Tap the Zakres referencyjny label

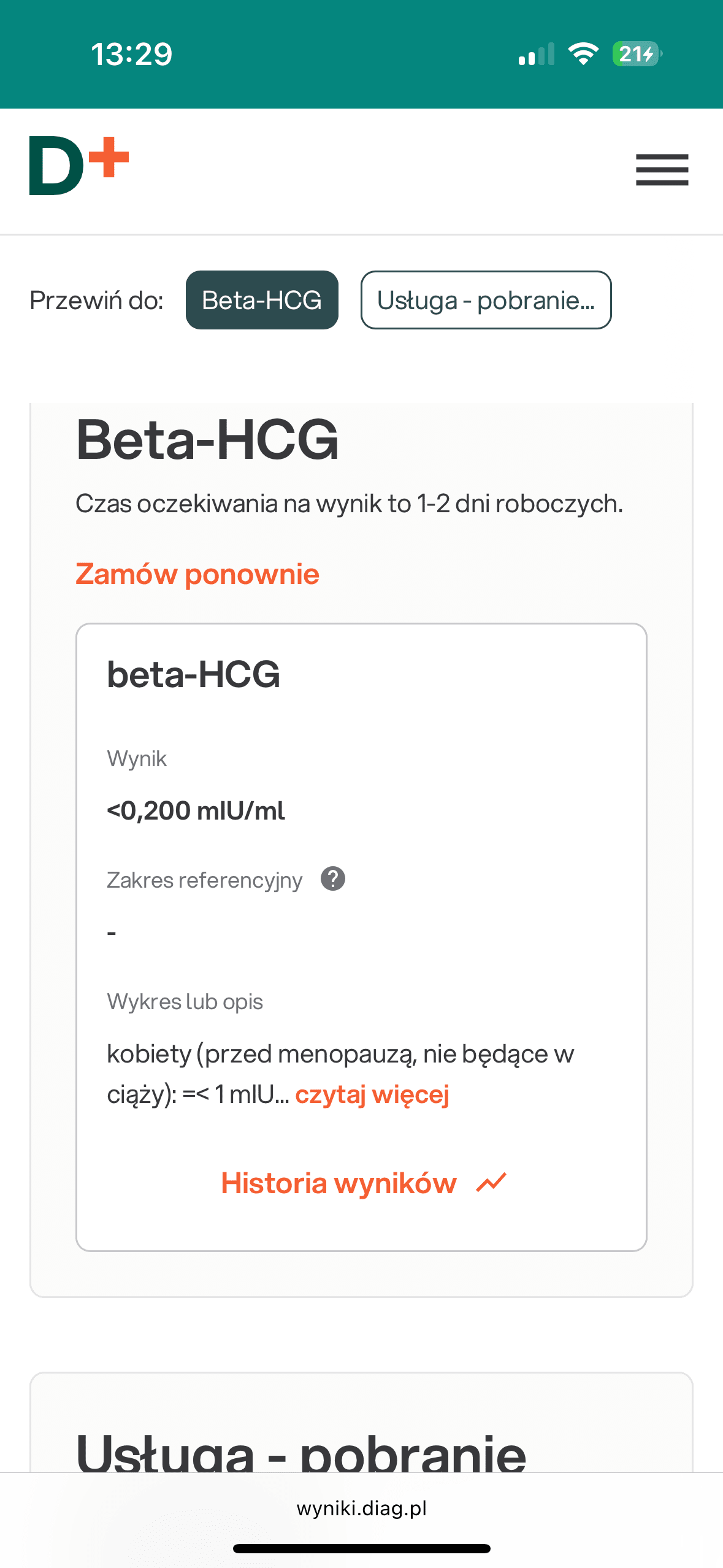point(204,880)
